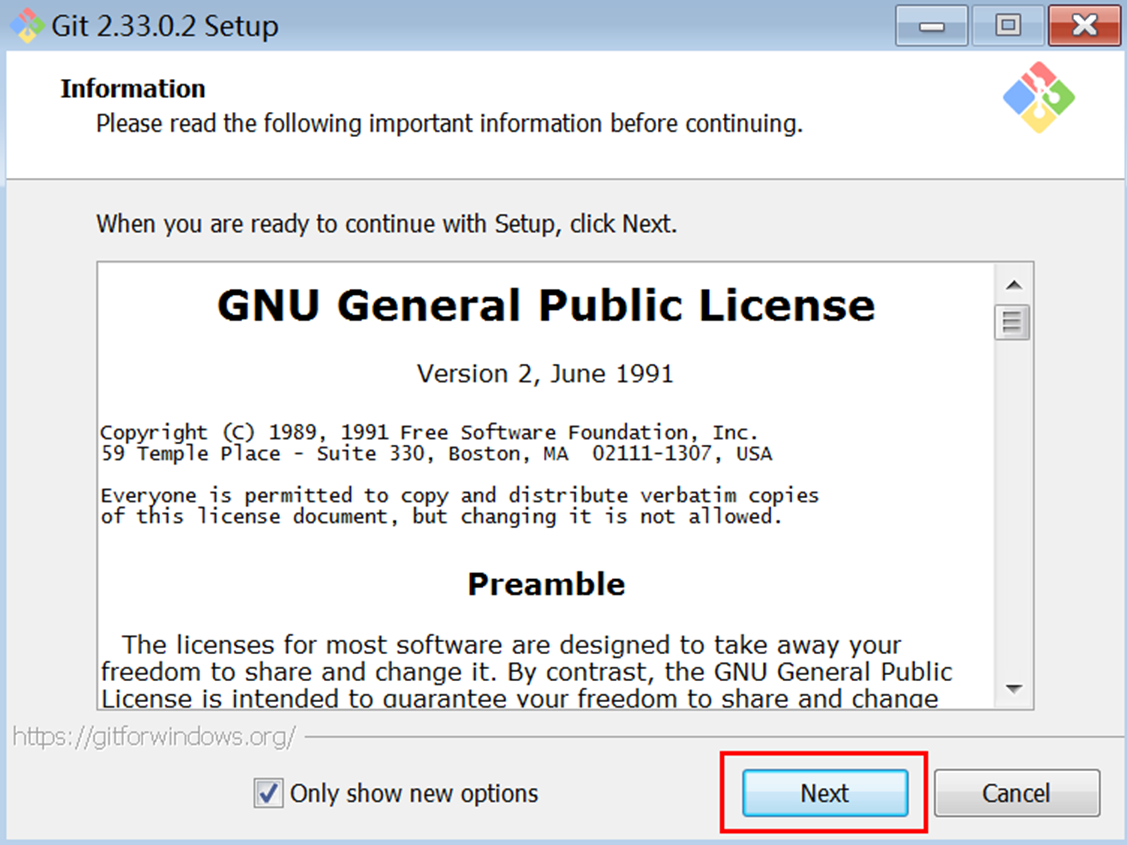
Task: Click the Preamble heading in the license
Action: point(546,584)
